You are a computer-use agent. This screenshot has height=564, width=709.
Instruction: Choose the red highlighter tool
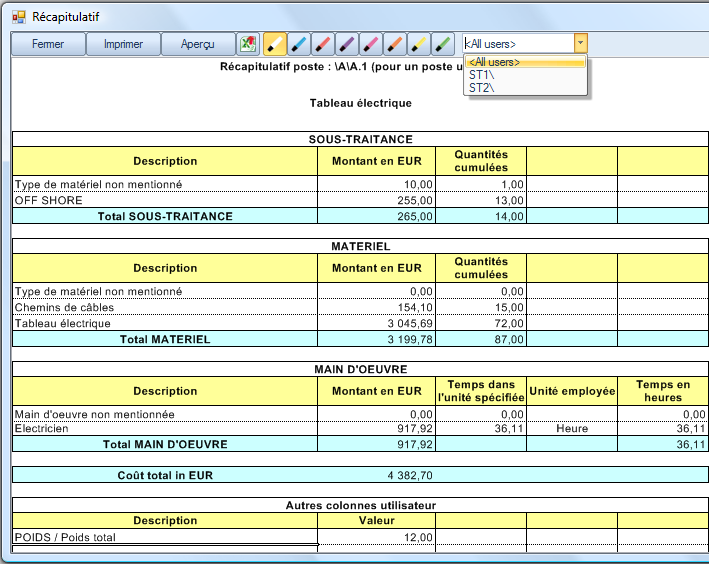click(322, 44)
